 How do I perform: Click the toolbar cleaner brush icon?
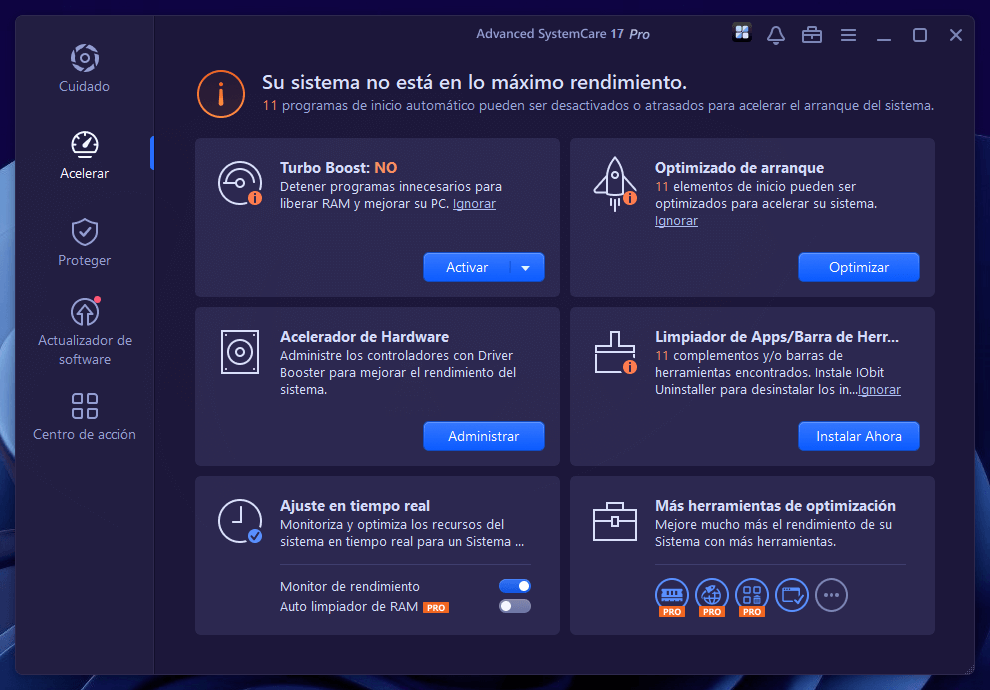tap(615, 352)
